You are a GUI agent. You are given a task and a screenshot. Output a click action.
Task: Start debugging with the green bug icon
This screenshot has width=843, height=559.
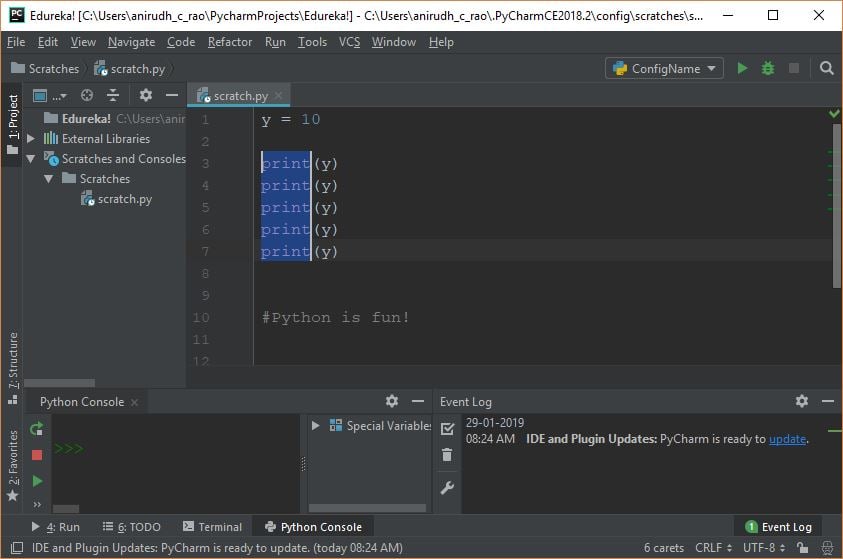pyautogui.click(x=768, y=68)
